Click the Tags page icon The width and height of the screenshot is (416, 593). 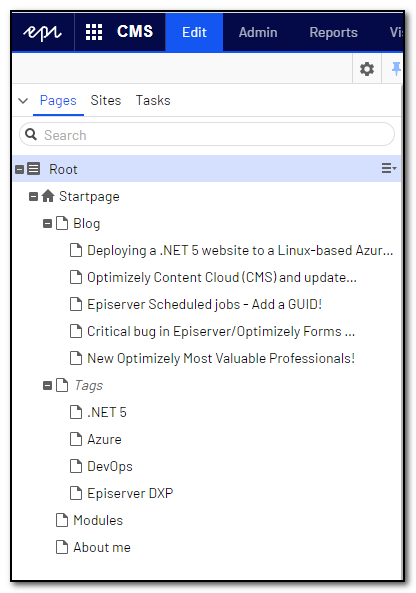pyautogui.click(x=62, y=385)
